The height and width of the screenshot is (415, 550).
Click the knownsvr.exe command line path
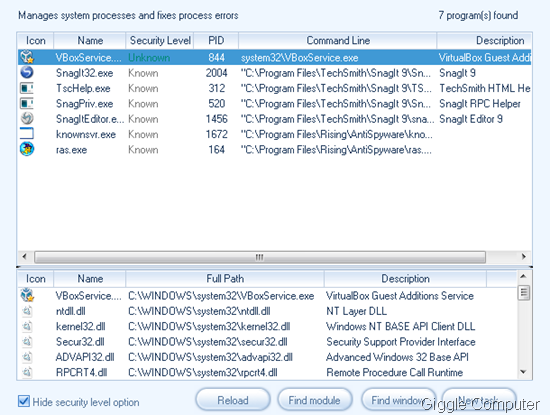336,135
